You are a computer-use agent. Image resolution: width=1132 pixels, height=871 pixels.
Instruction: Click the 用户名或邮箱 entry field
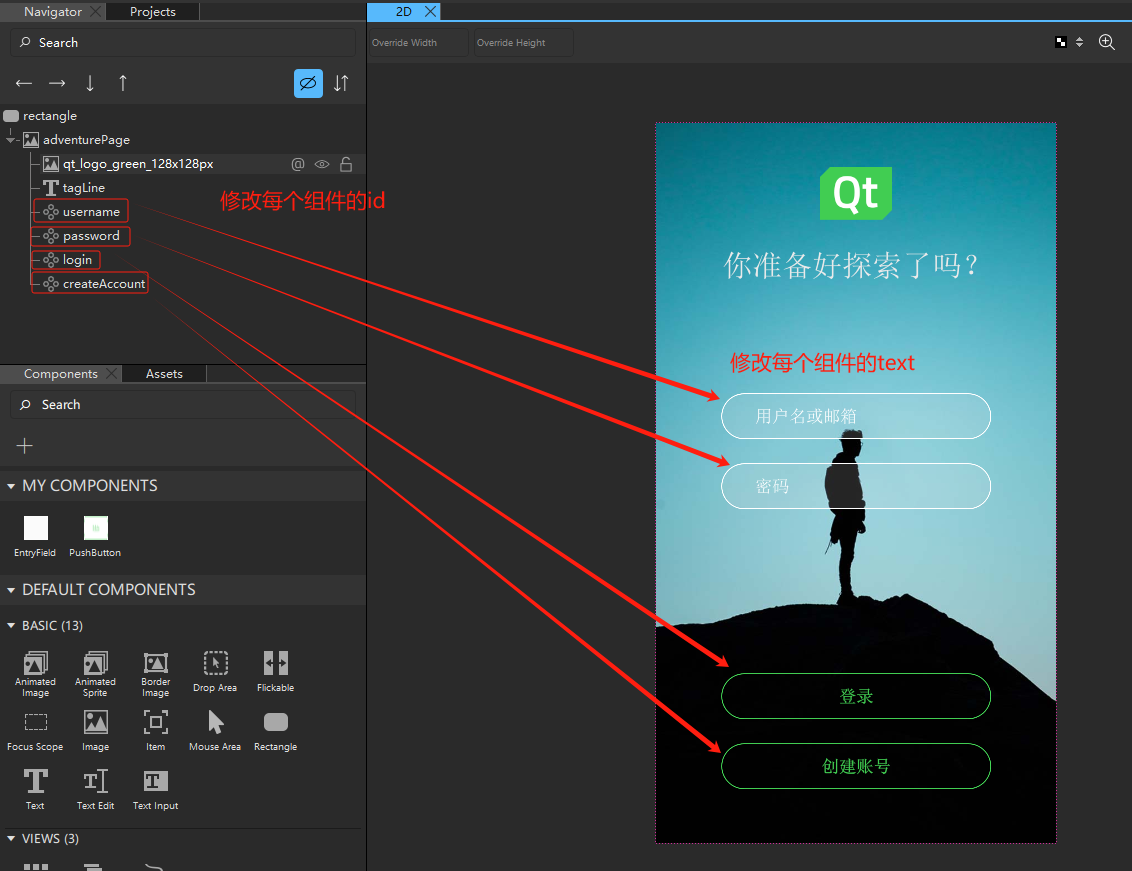tap(855, 416)
